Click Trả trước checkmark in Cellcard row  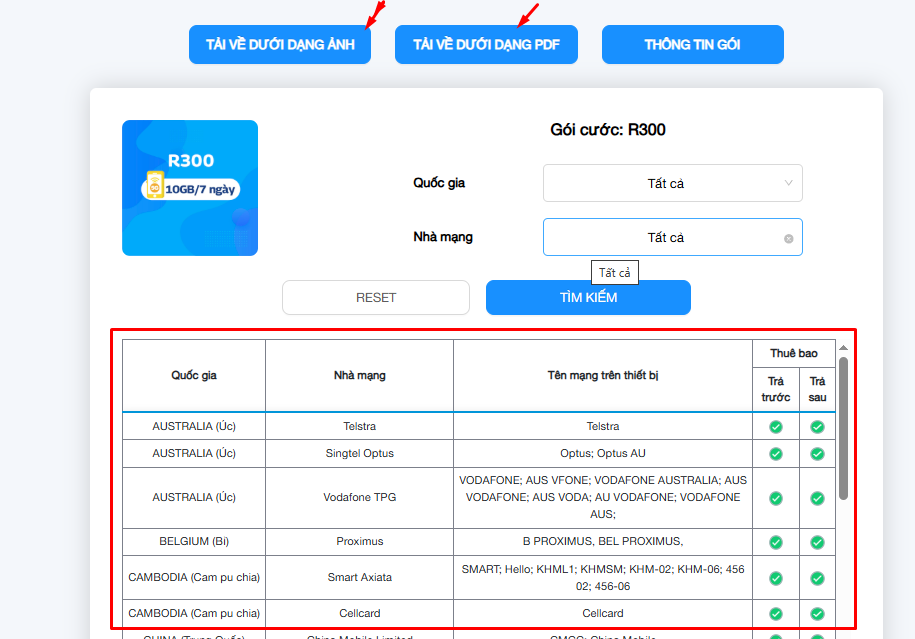pyautogui.click(x=776, y=614)
